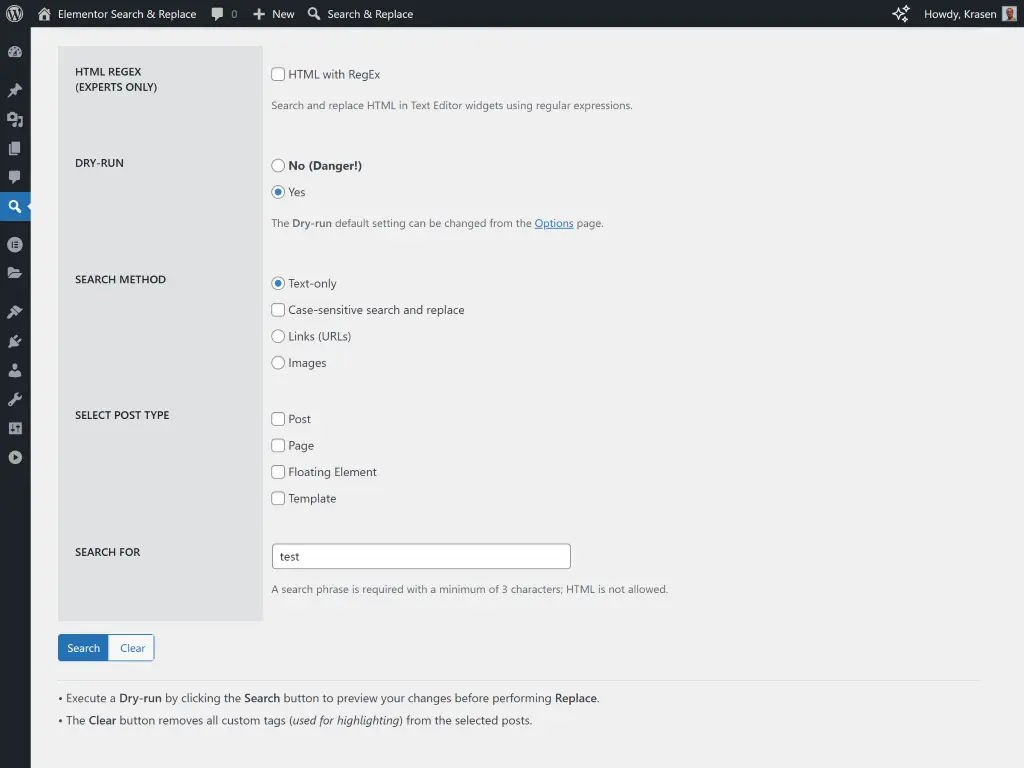Open the Posts menu in the sidebar

pyautogui.click(x=14, y=89)
